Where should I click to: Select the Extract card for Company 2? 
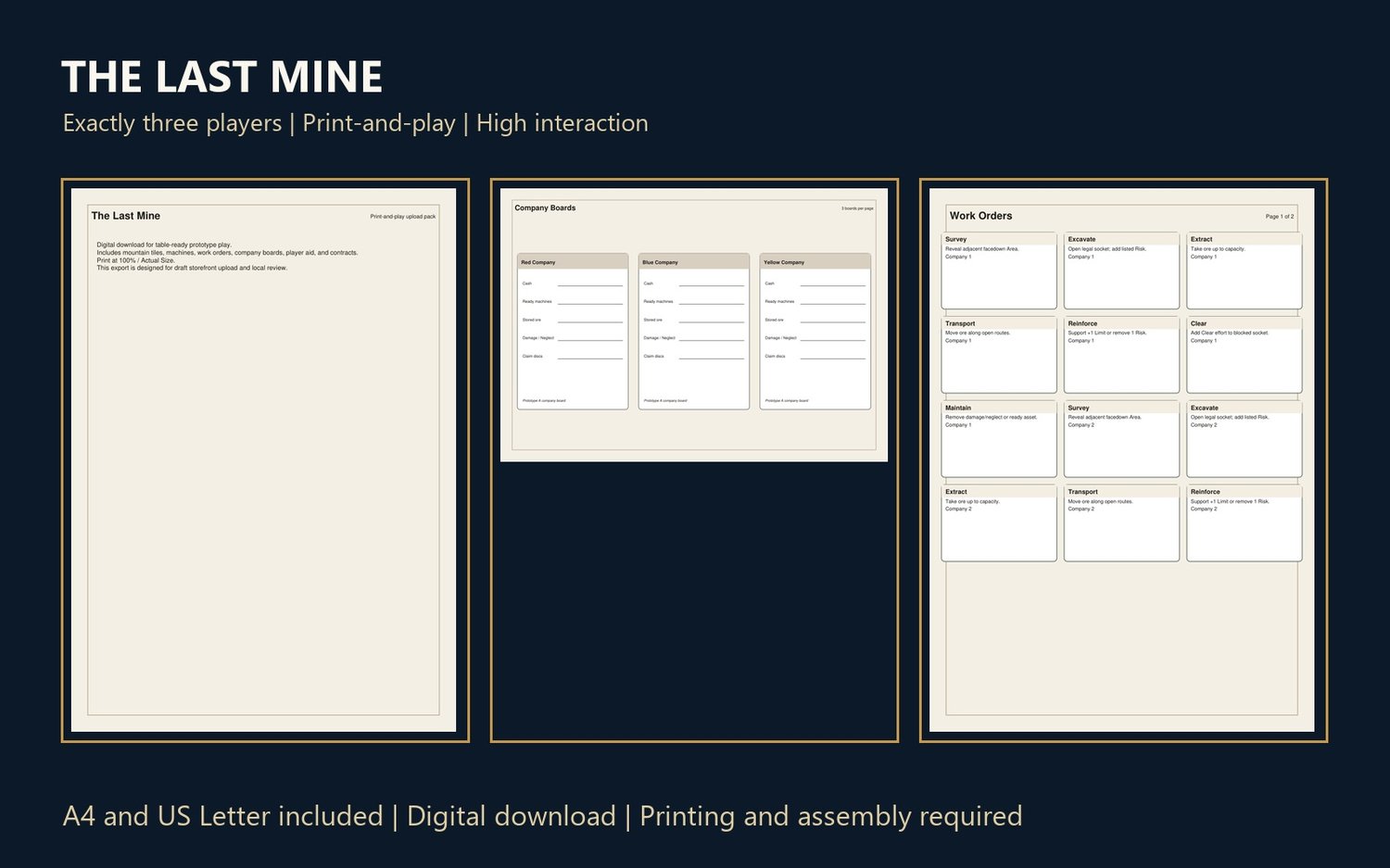(999, 523)
